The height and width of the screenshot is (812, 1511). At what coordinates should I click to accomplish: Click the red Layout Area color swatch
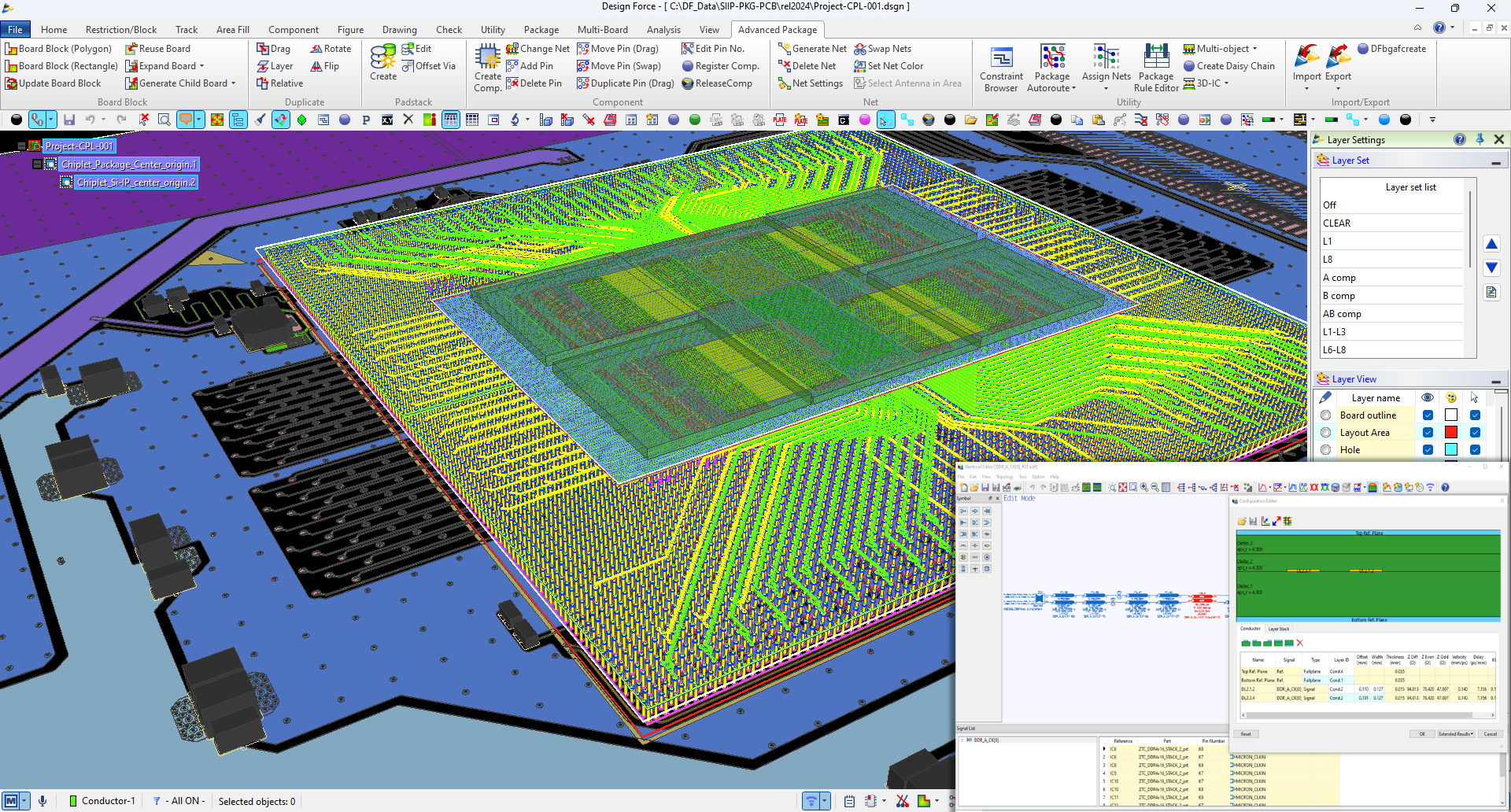1451,433
